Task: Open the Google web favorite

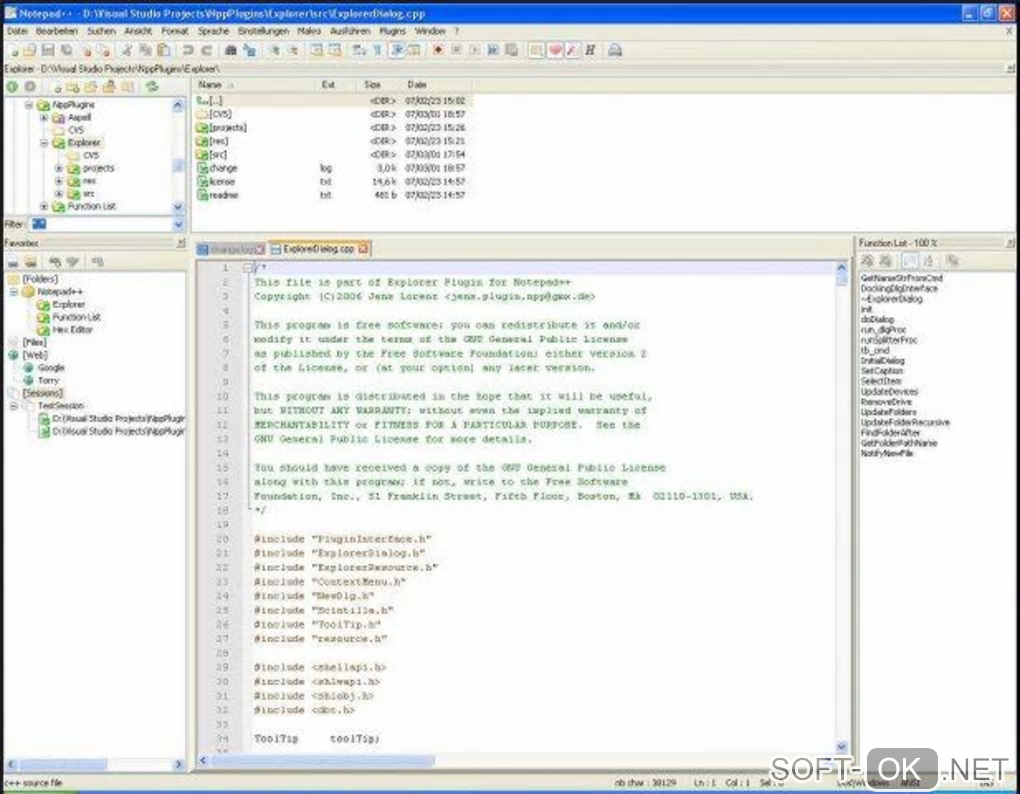Action: coord(51,368)
